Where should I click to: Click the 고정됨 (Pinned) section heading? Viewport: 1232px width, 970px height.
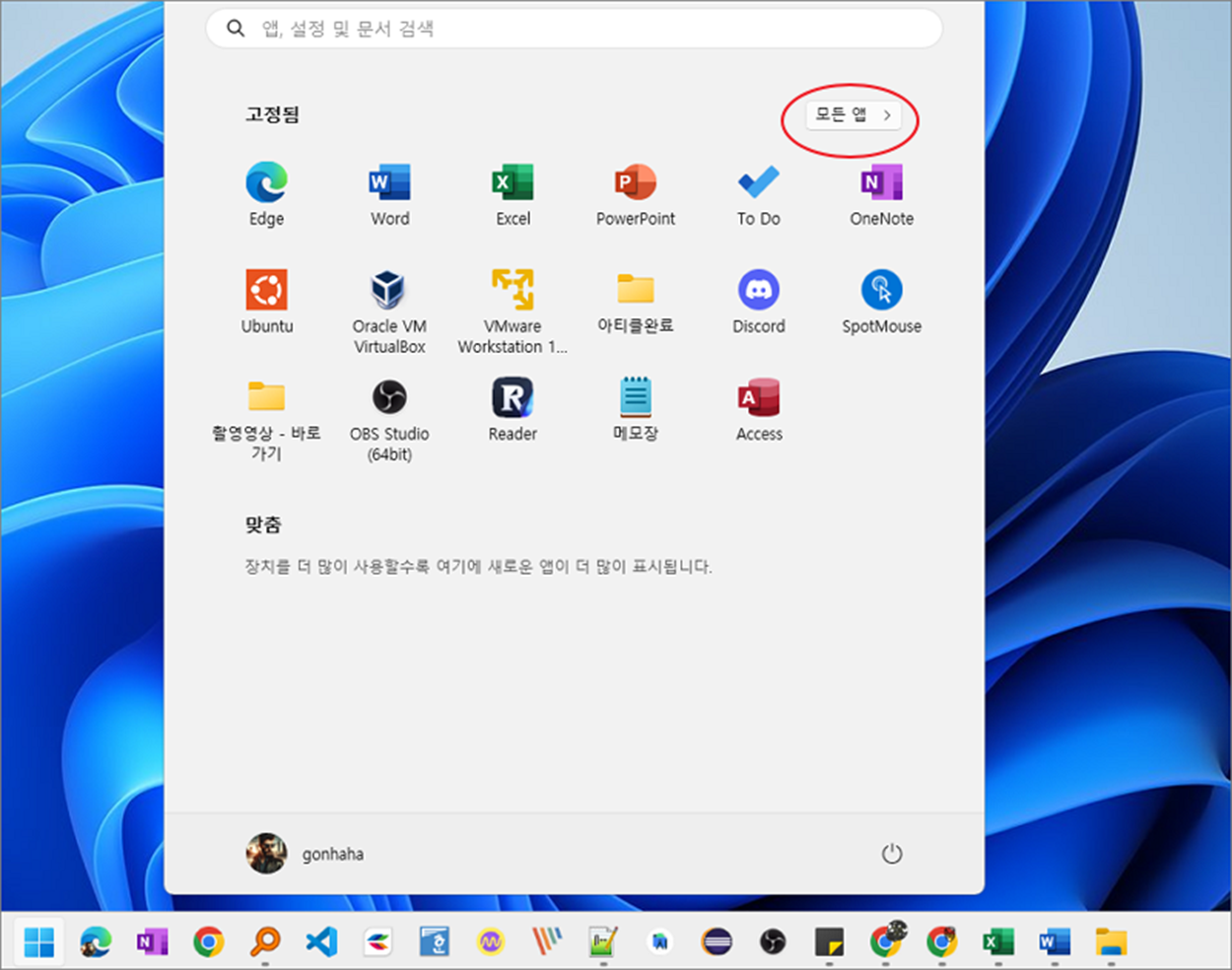pyautogui.click(x=272, y=114)
